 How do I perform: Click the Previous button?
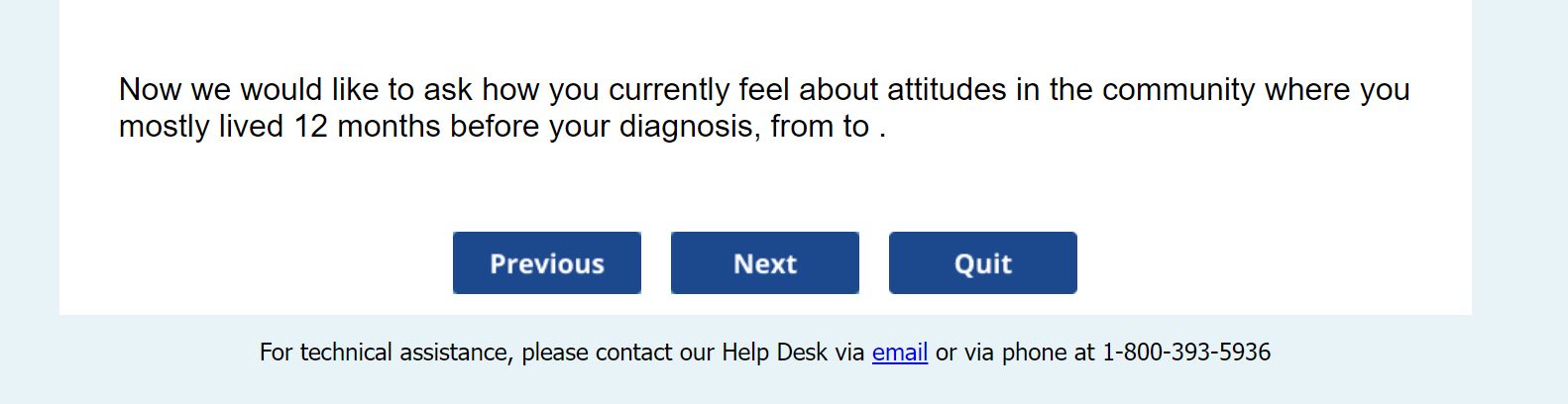pos(546,263)
